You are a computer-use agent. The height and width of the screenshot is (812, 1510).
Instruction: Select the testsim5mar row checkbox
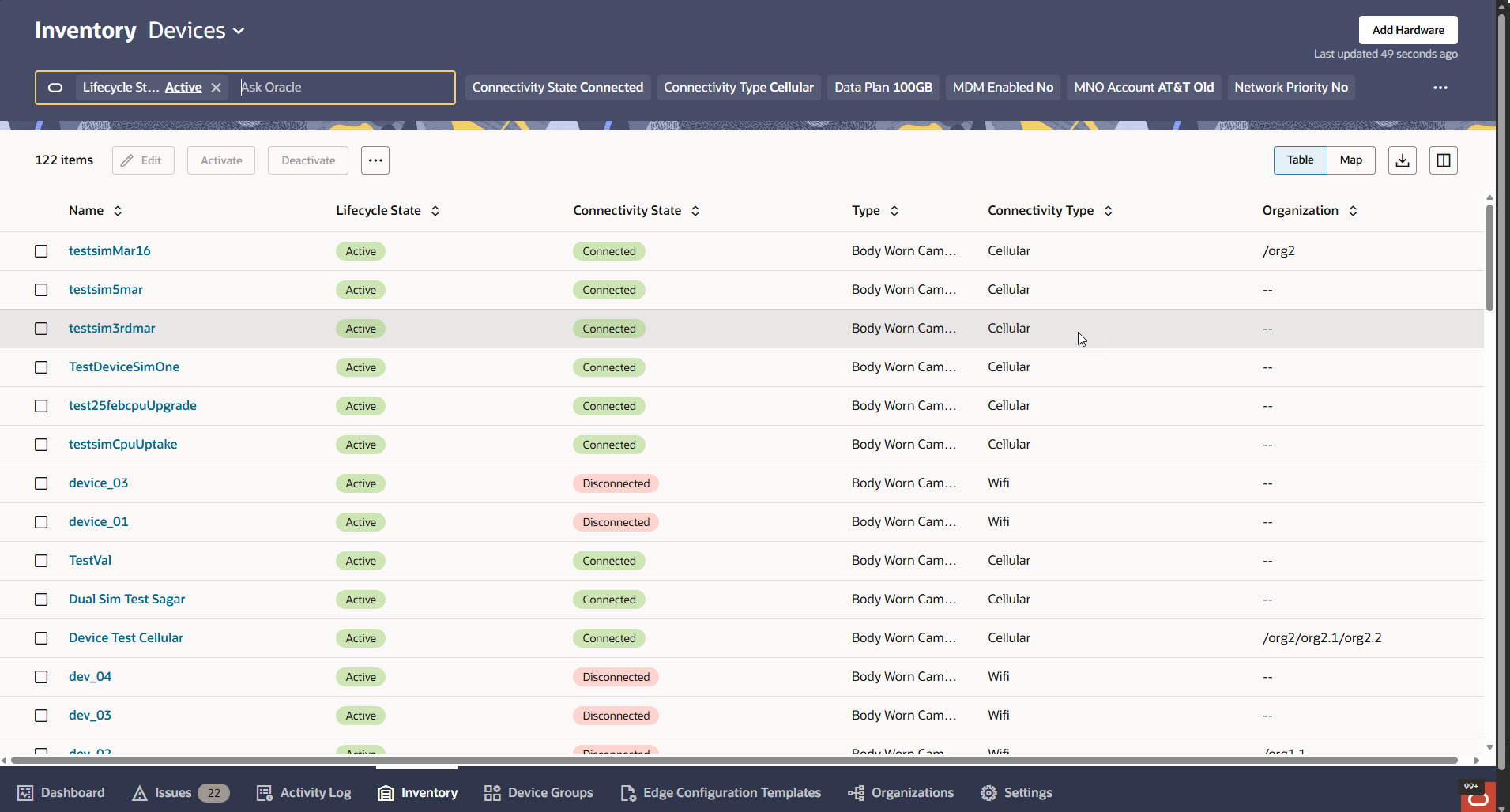click(41, 290)
